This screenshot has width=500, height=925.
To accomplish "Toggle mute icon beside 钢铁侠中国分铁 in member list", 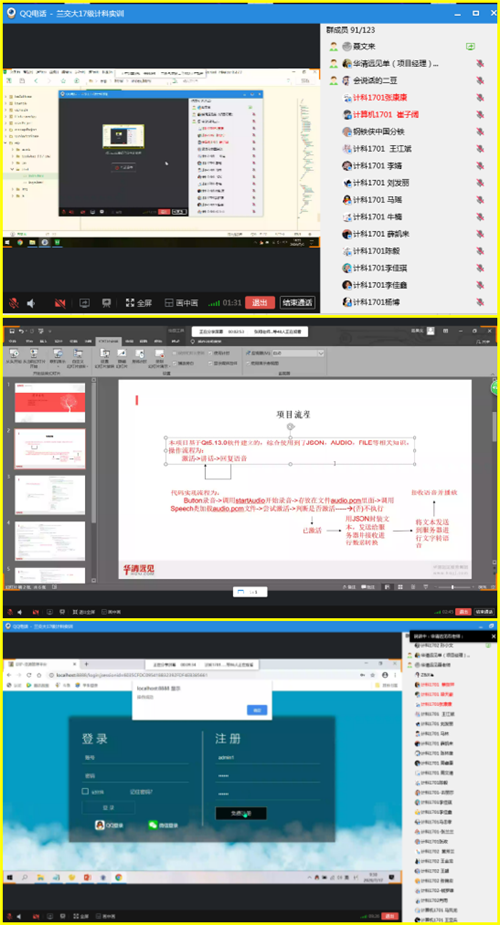I will click(481, 132).
